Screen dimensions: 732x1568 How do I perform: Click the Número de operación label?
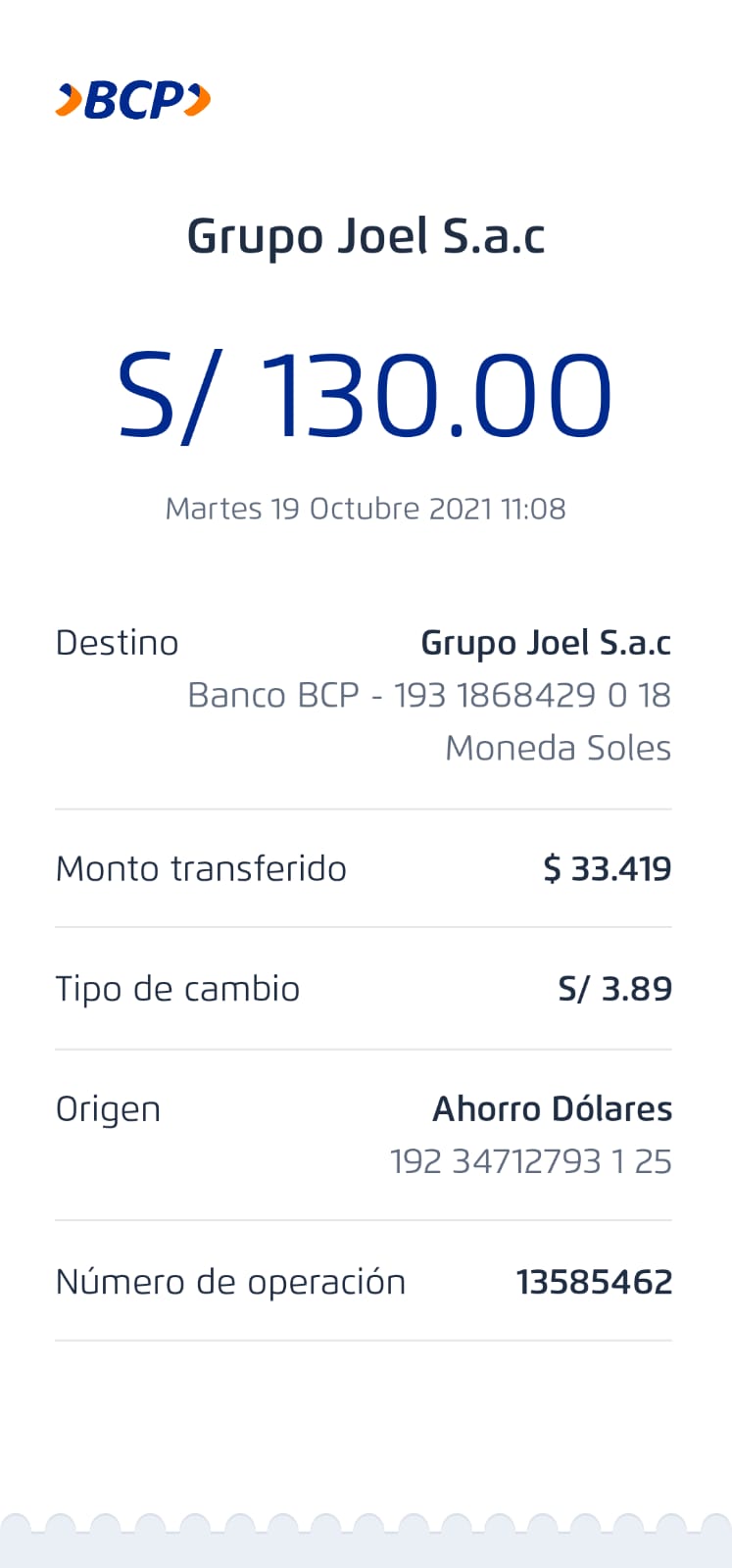click(230, 1282)
